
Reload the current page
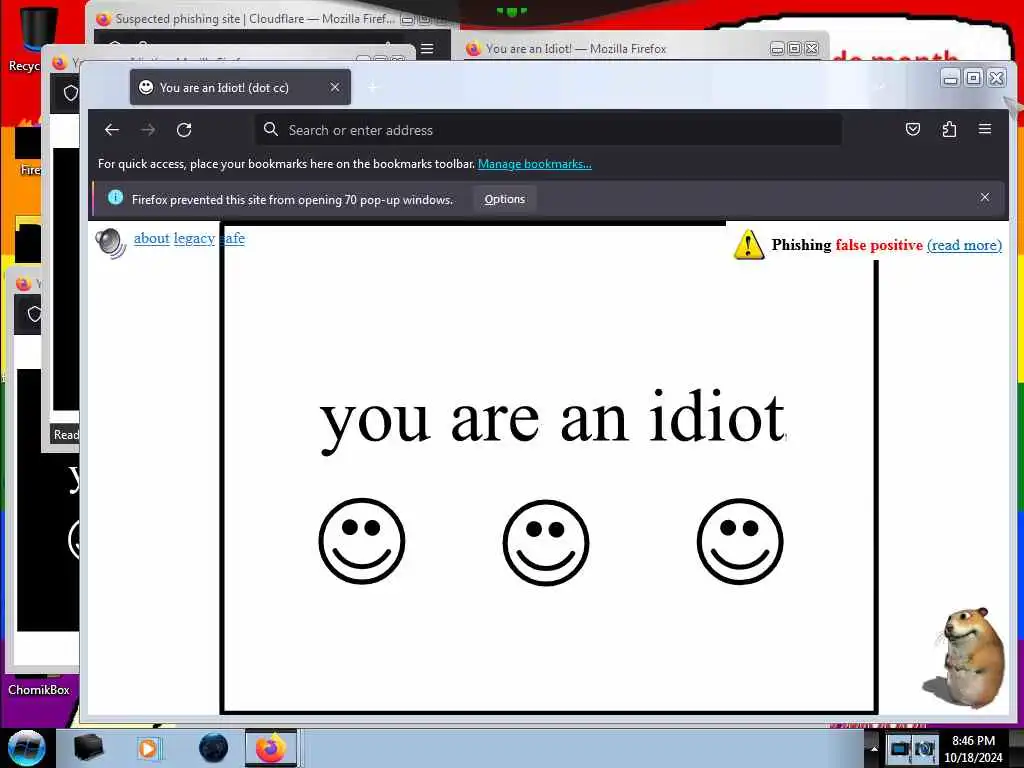pyautogui.click(x=184, y=129)
